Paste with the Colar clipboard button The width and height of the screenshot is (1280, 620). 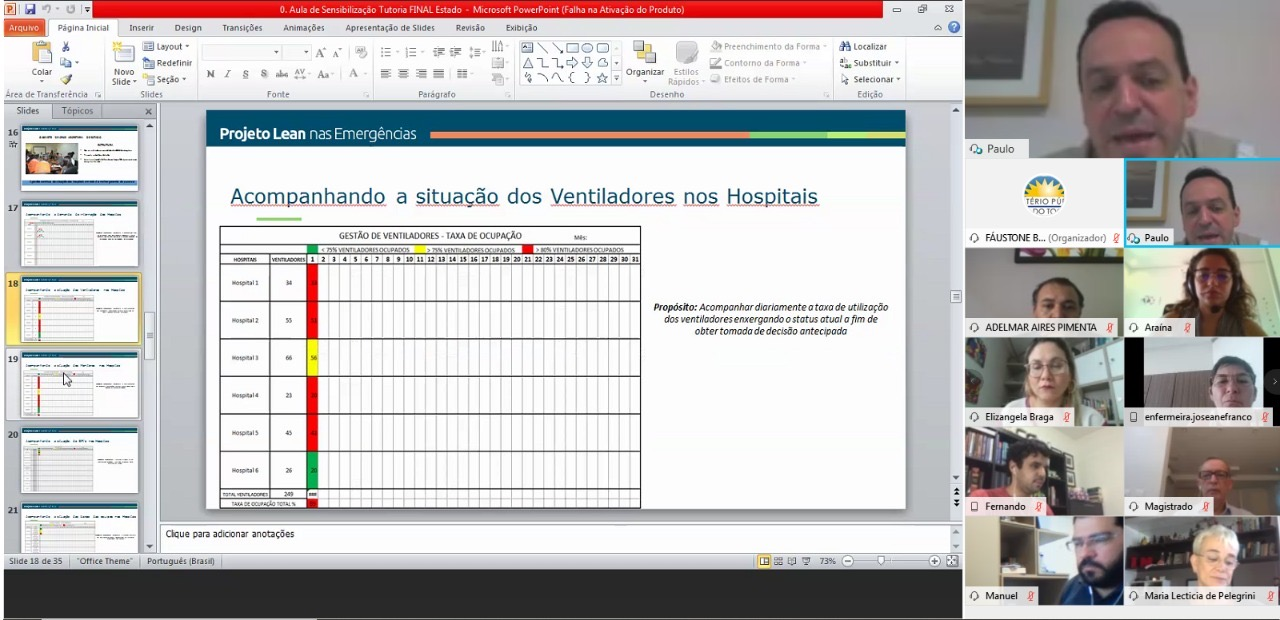42,60
